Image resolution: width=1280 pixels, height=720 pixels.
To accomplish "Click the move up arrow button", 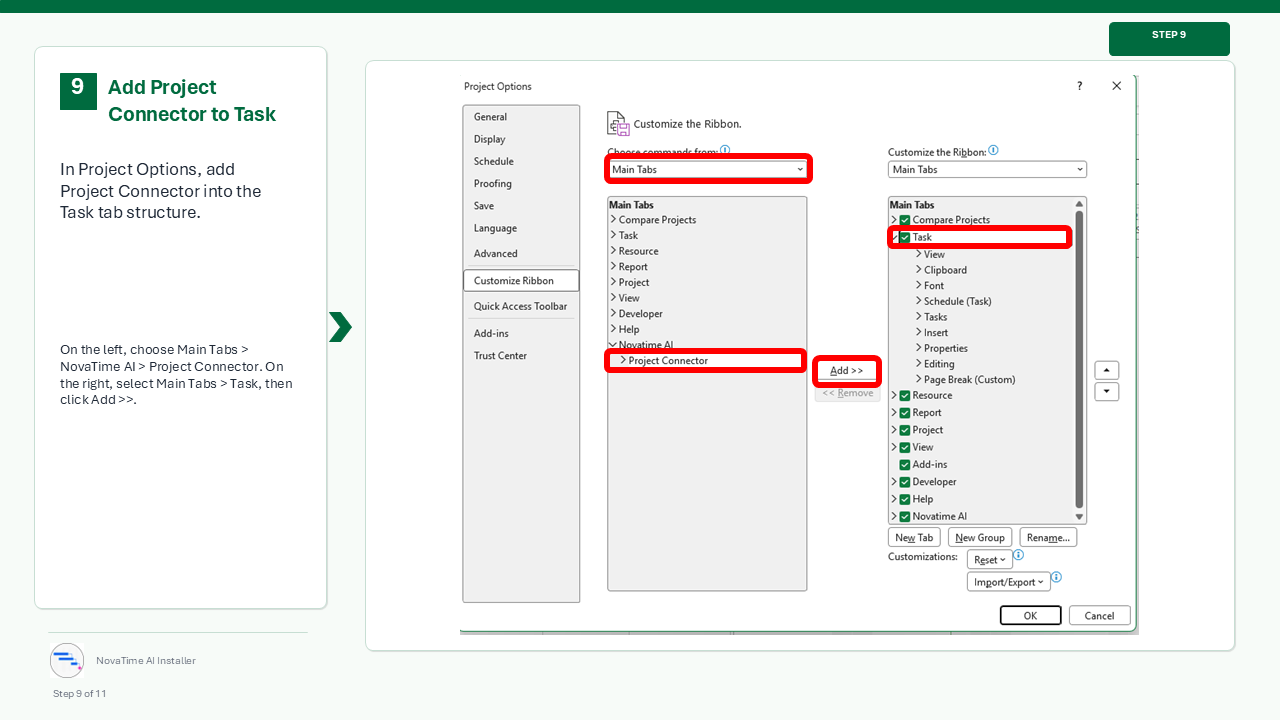I will 1107,370.
